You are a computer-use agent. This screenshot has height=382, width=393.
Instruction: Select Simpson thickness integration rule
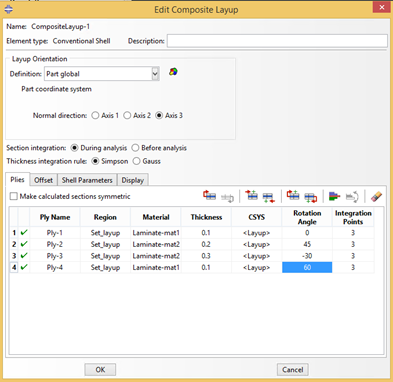point(95,161)
